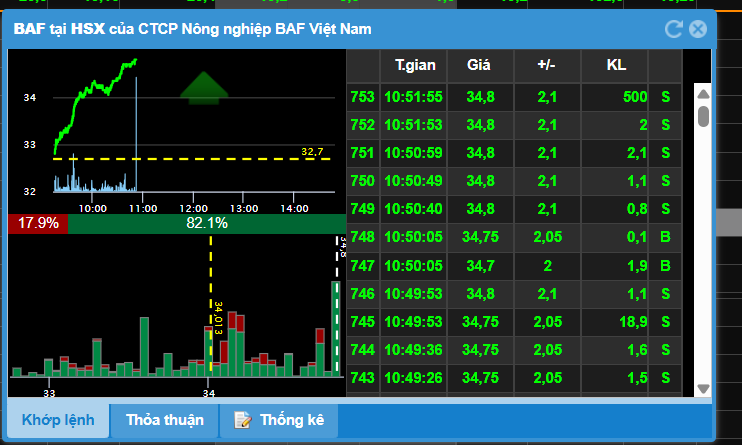The width and height of the screenshot is (742, 445).
Task: Select the +/- column header
Action: 548,65
